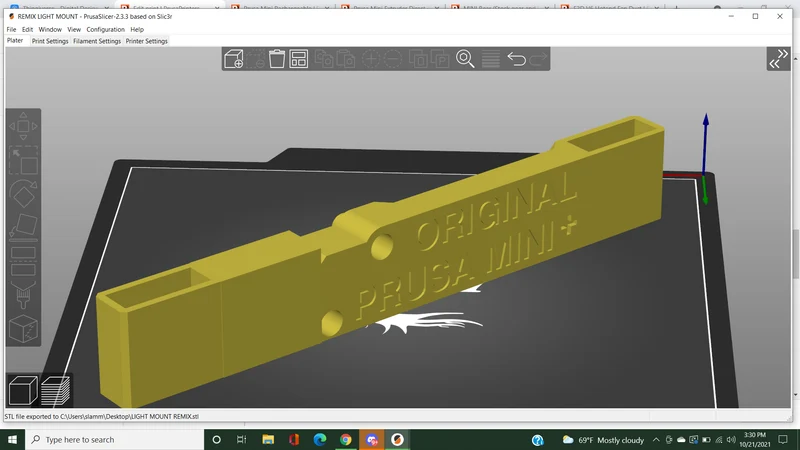Click the Delete all trash can icon
This screenshot has width=800, height=450.
click(277, 59)
